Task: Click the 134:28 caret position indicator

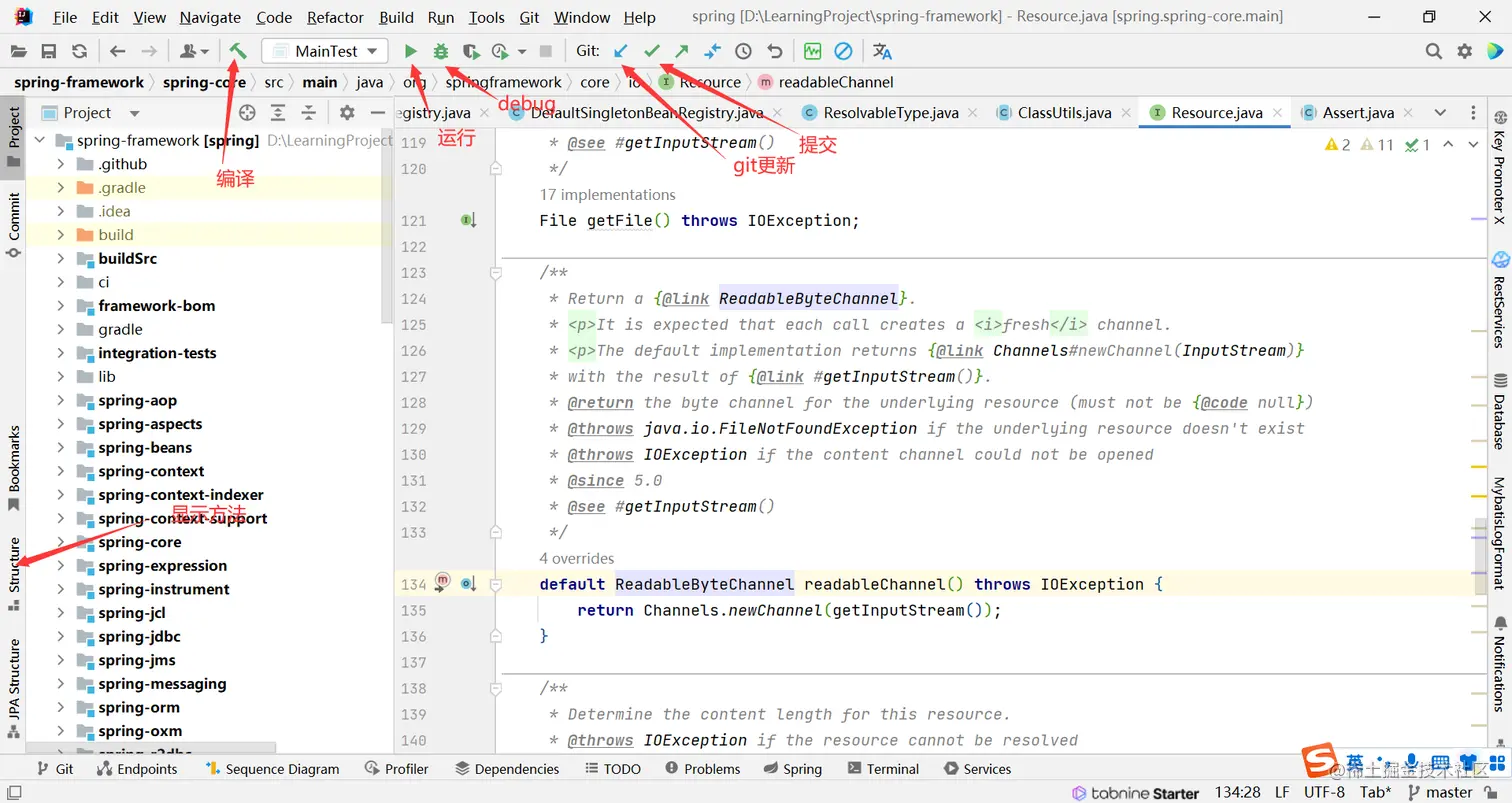Action: tap(1237, 792)
